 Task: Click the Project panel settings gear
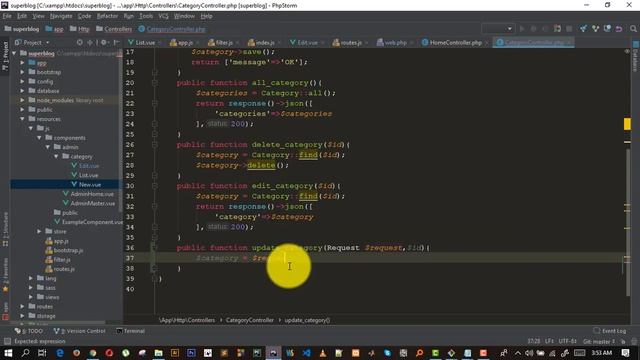[x=104, y=42]
